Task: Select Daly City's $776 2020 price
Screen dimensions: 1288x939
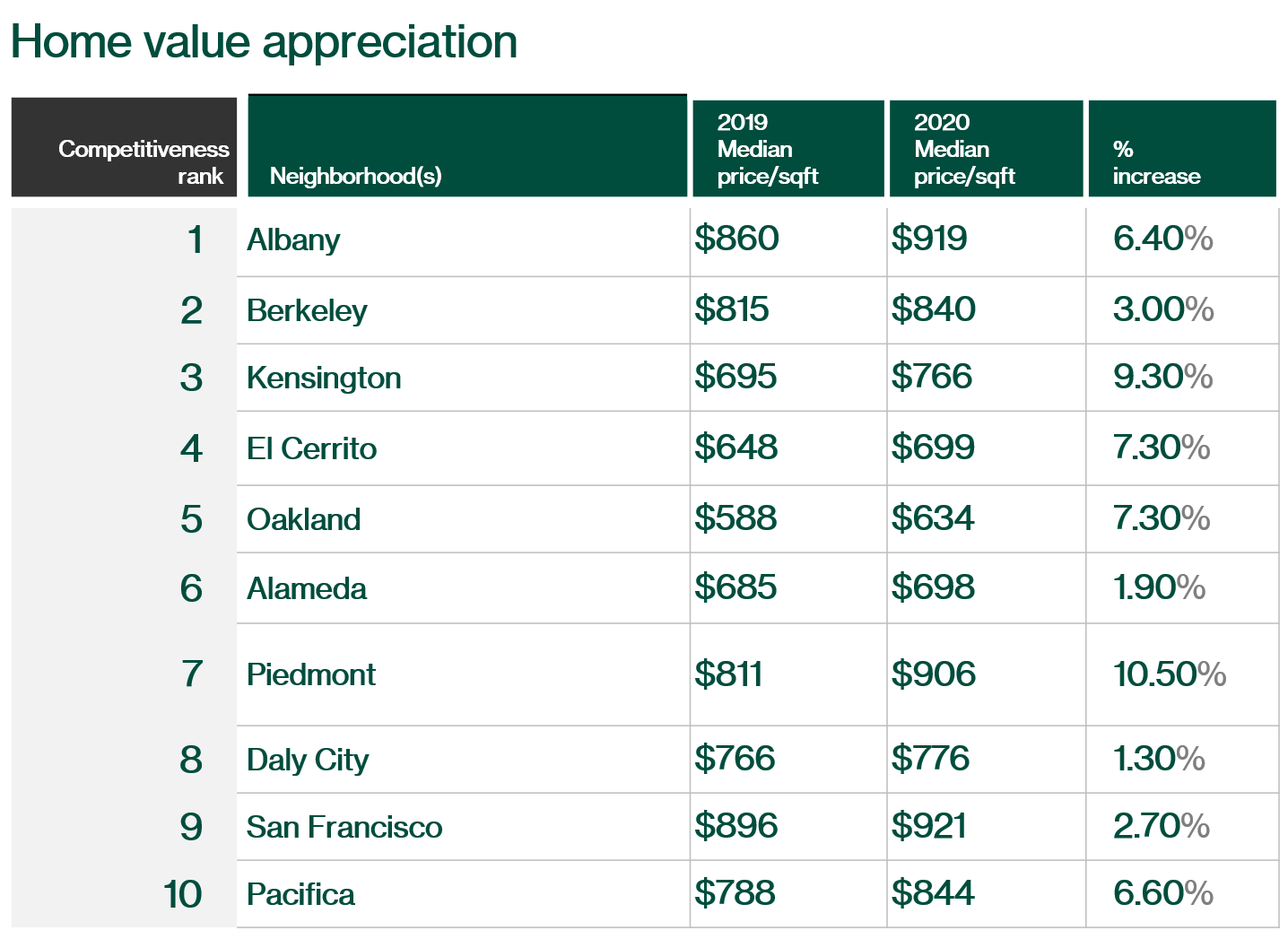Action: [930, 759]
